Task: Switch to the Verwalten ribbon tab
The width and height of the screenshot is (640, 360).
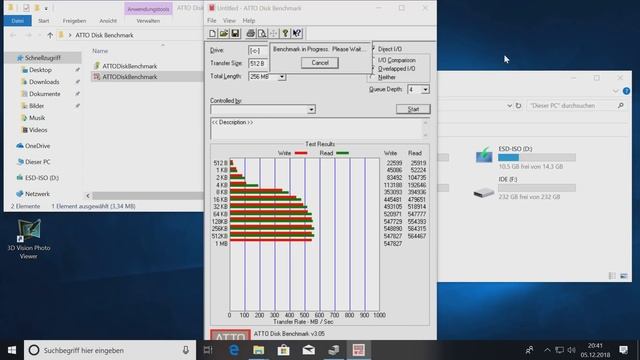Action: (148, 21)
